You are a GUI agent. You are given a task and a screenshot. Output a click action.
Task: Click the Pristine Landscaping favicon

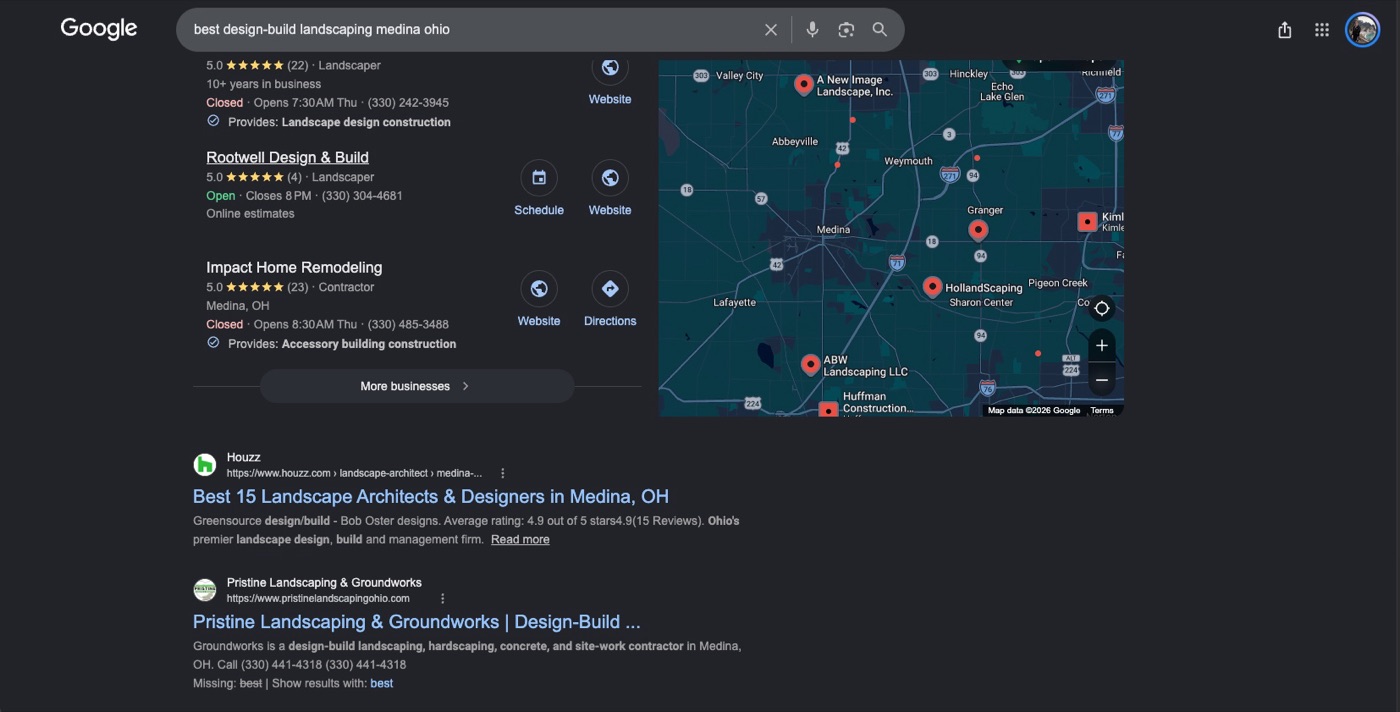coord(205,590)
